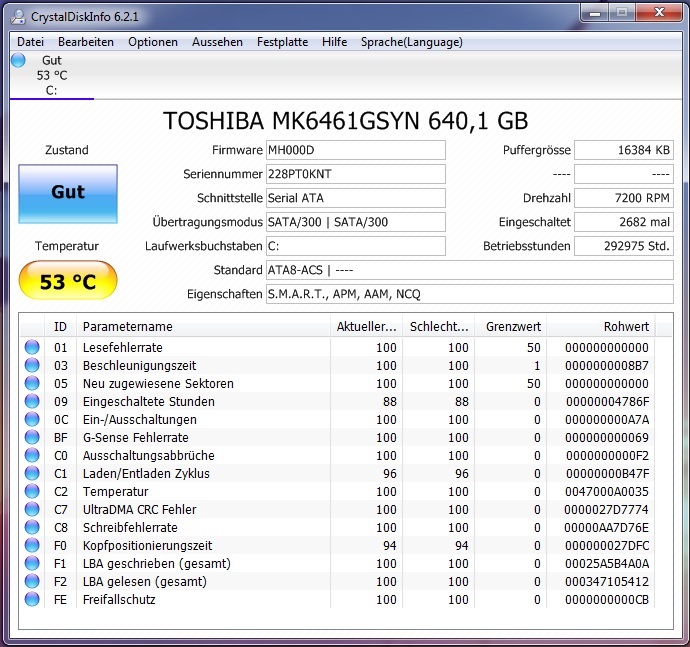
Task: Click the Puffergrösse value 16384 KB
Action: point(624,150)
